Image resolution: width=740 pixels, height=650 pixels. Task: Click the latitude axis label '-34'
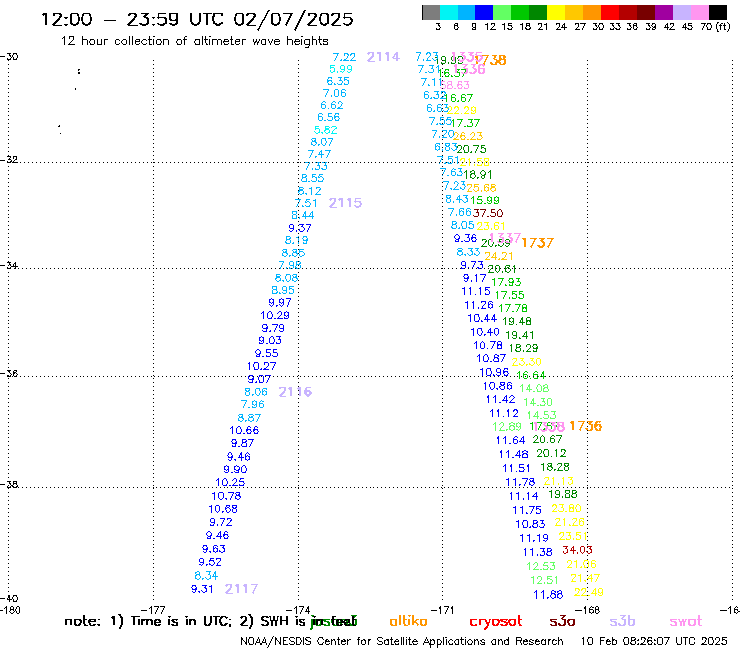pyautogui.click(x=9, y=265)
